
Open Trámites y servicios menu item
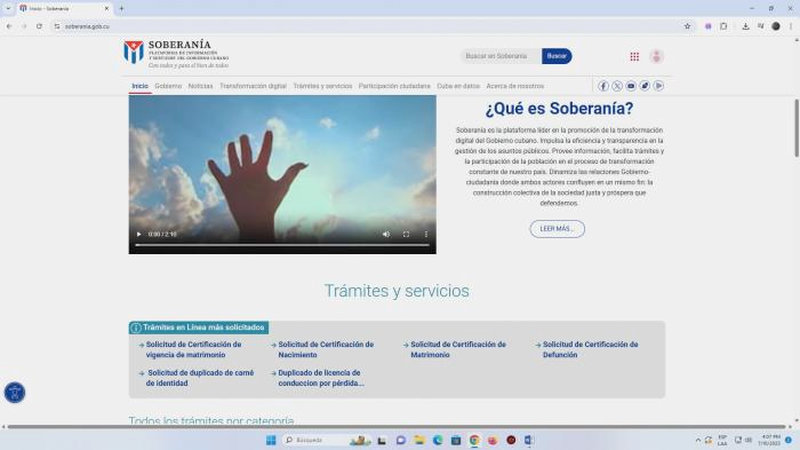[322, 86]
